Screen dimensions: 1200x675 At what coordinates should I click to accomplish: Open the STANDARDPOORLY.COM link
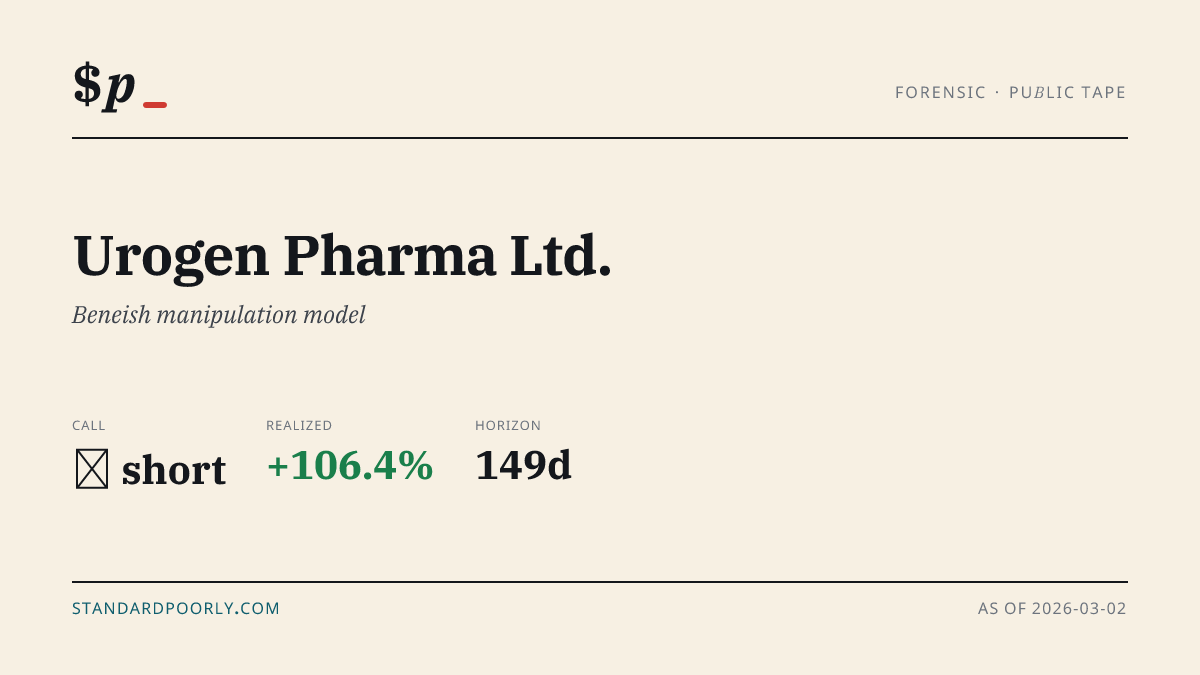176,608
